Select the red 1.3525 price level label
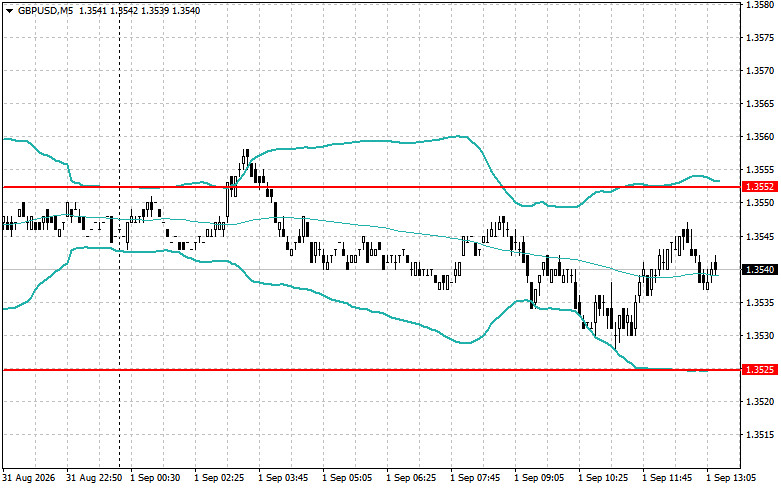 click(759, 369)
